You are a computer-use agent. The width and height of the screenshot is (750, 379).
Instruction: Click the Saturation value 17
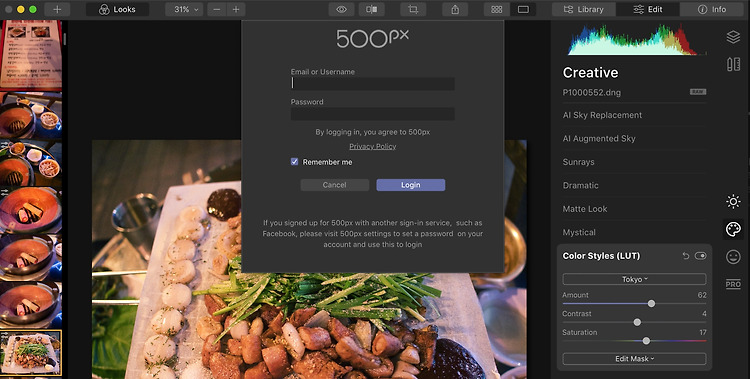tap(703, 332)
